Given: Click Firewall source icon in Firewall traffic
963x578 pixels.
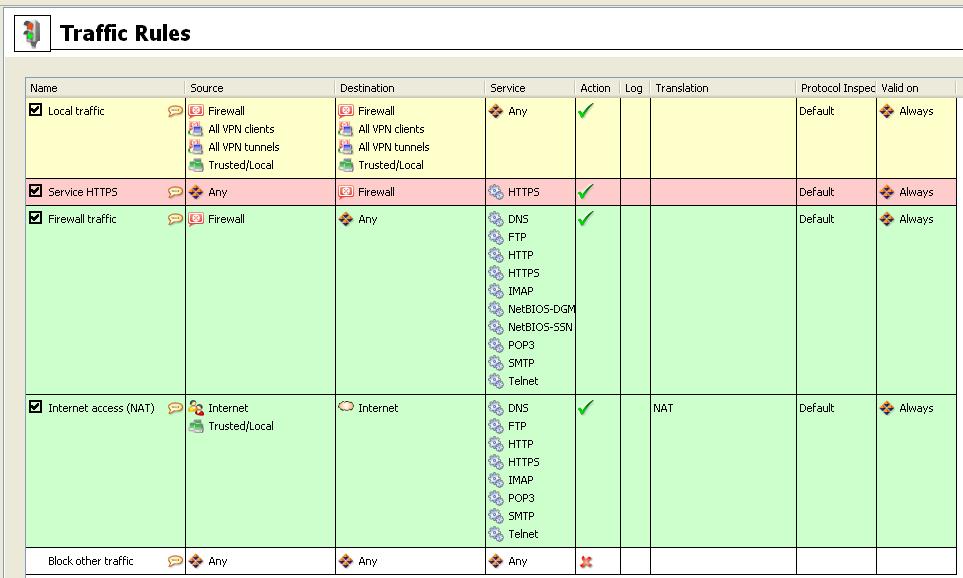Looking at the screenshot, I should point(196,219).
